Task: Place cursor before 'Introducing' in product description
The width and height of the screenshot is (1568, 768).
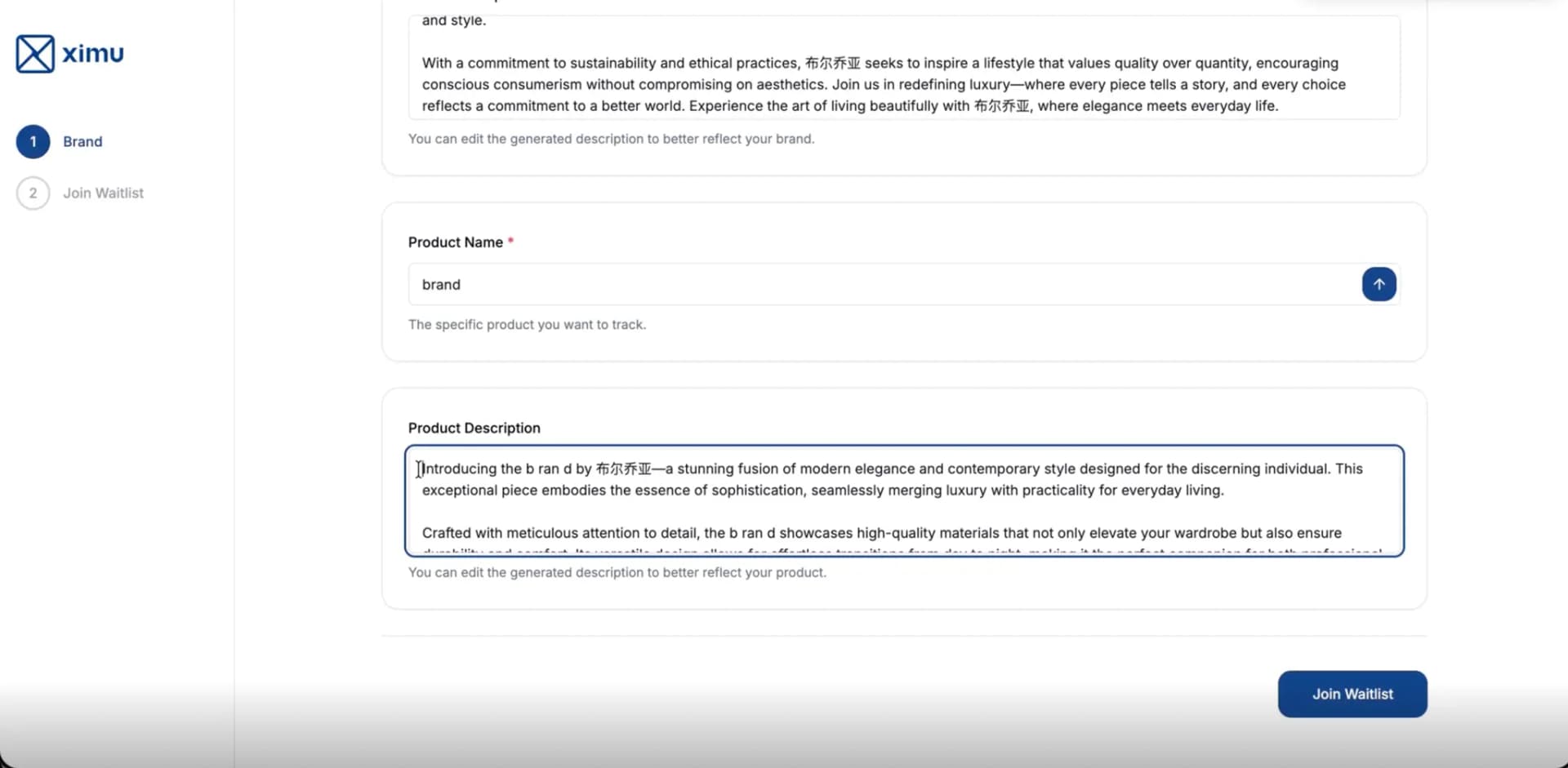Action: (x=422, y=469)
